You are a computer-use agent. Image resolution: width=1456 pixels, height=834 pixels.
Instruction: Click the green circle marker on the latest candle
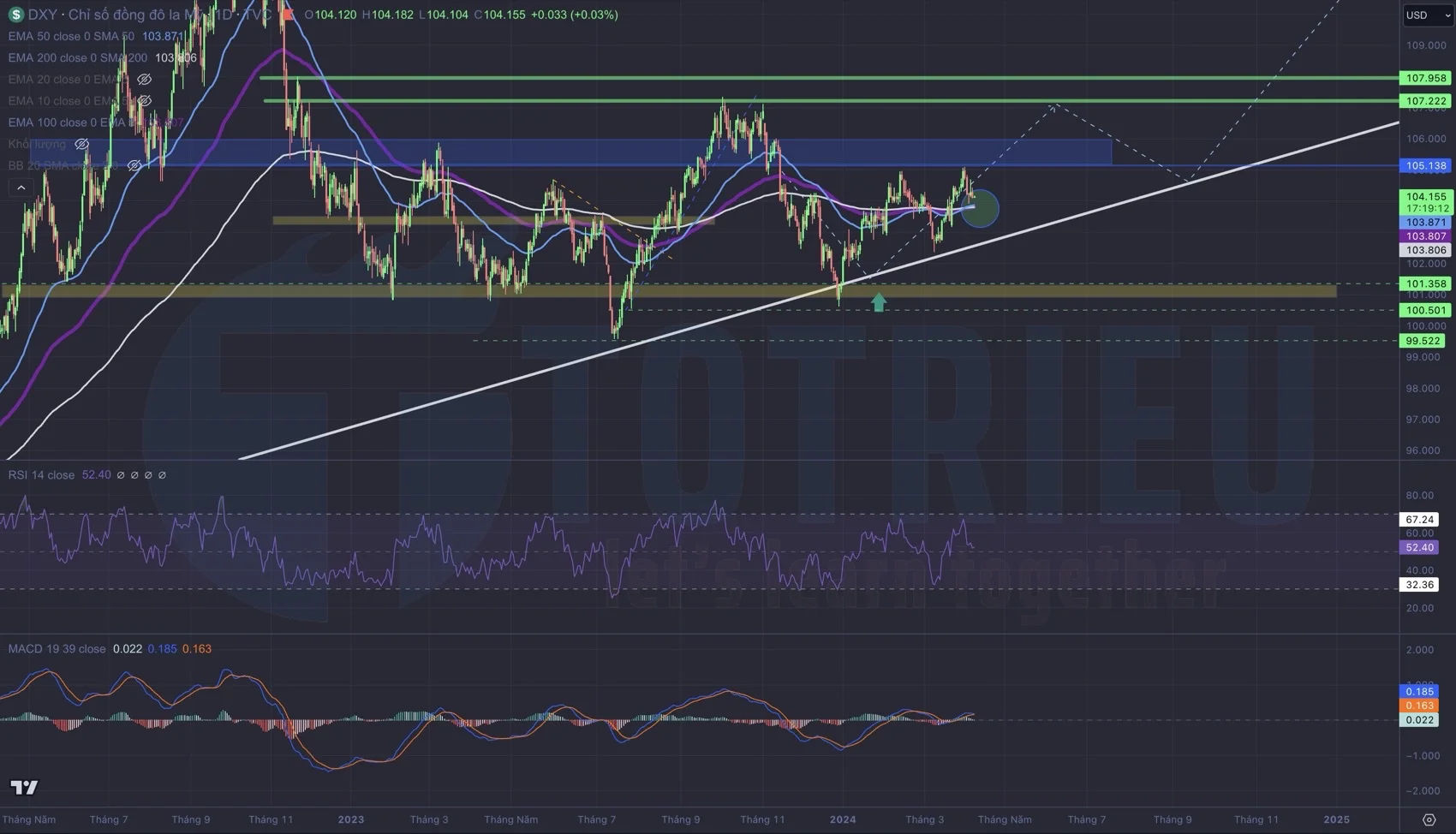pyautogui.click(x=979, y=207)
